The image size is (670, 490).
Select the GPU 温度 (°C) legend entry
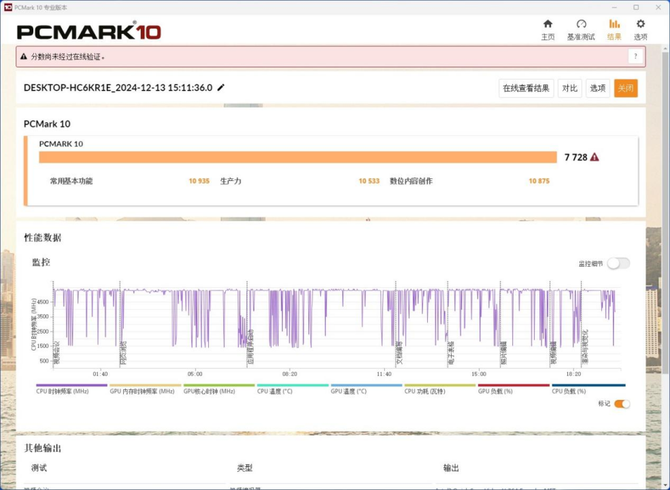point(366,388)
